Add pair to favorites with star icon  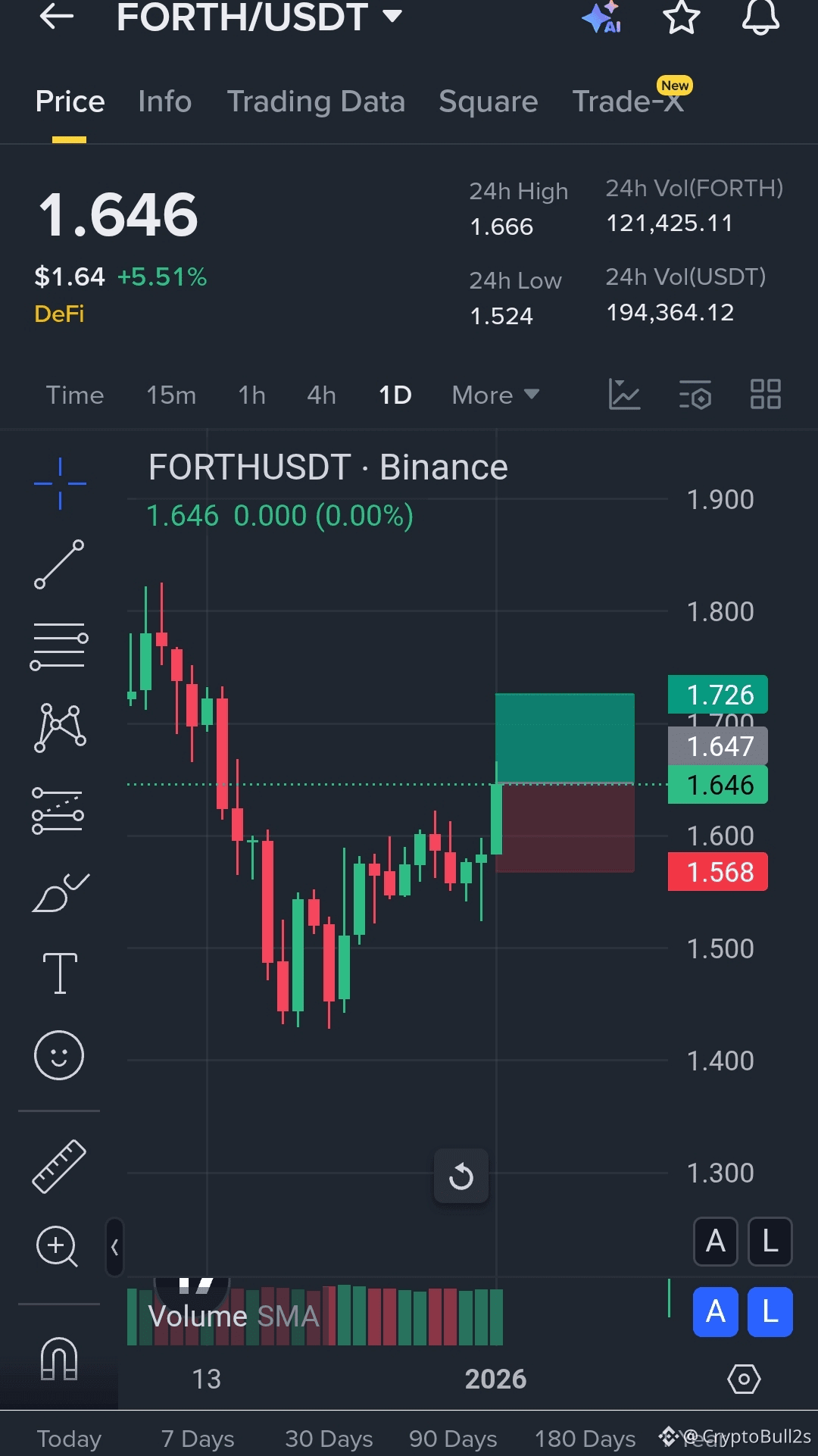pyautogui.click(x=681, y=17)
